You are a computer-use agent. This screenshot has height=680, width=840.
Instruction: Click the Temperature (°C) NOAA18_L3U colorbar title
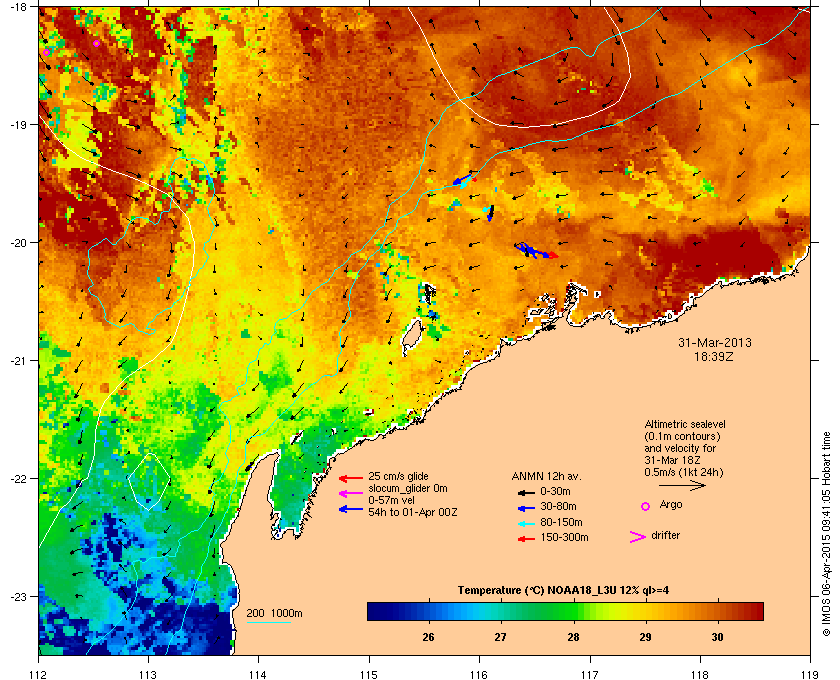(563, 591)
